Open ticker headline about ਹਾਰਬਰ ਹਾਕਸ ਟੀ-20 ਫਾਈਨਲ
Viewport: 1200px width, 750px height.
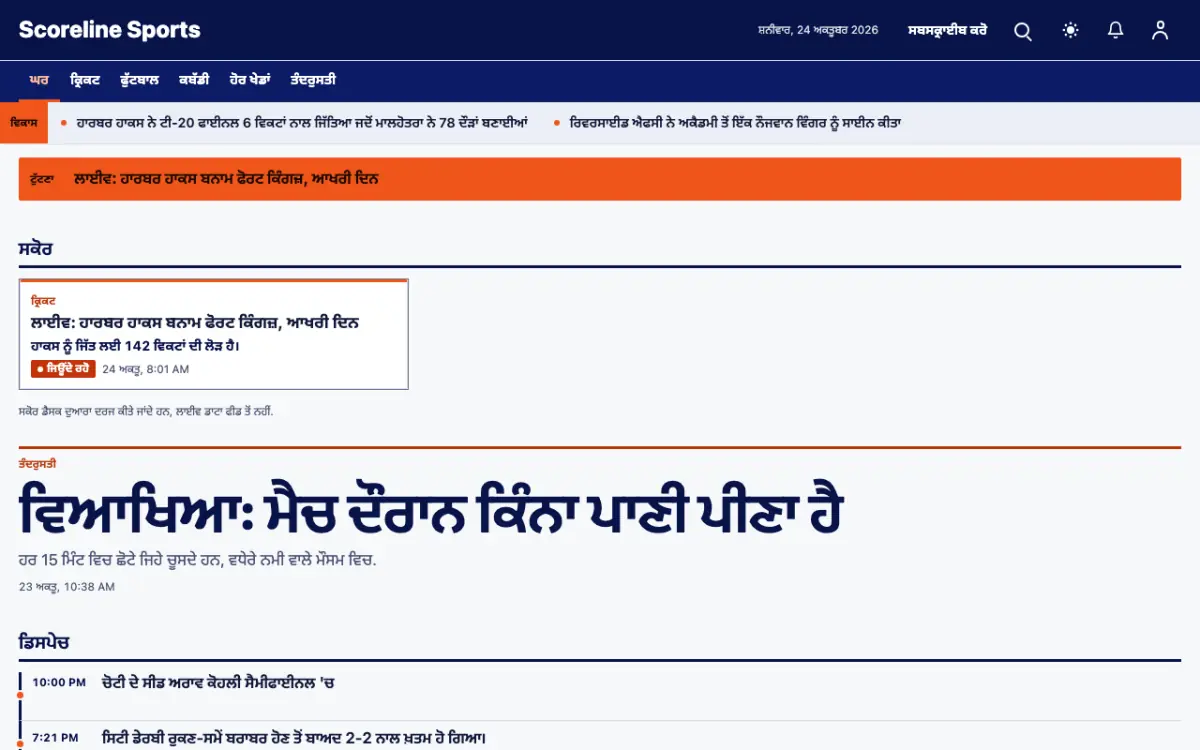coord(302,123)
